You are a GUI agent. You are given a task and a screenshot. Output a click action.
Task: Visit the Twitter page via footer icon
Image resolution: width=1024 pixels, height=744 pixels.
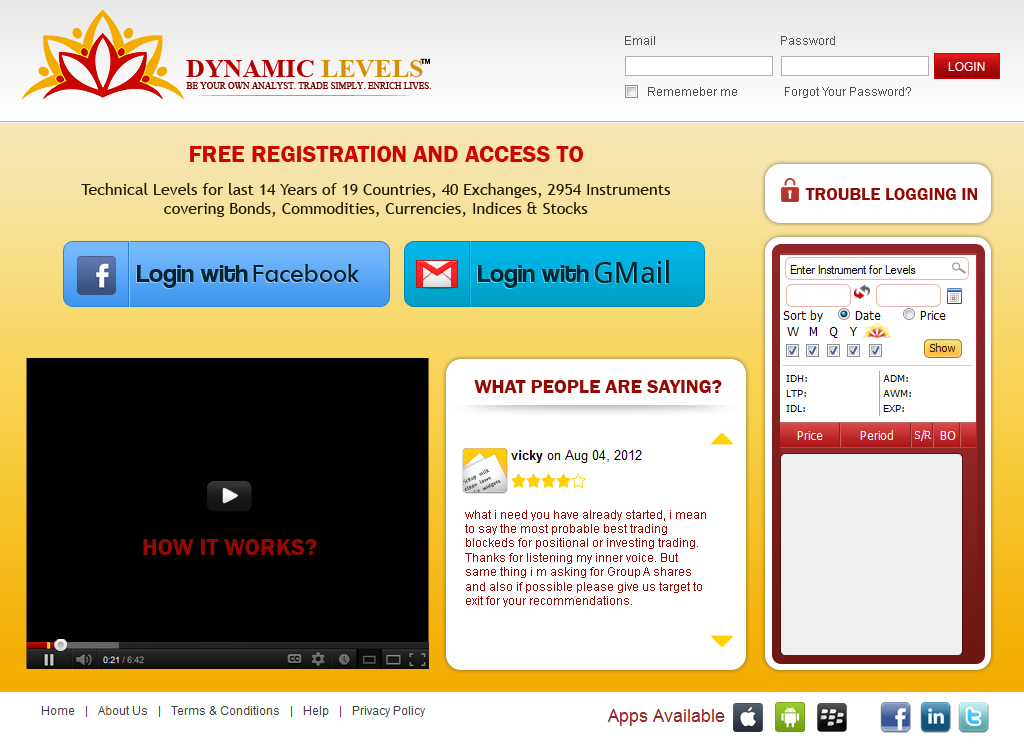[x=974, y=717]
